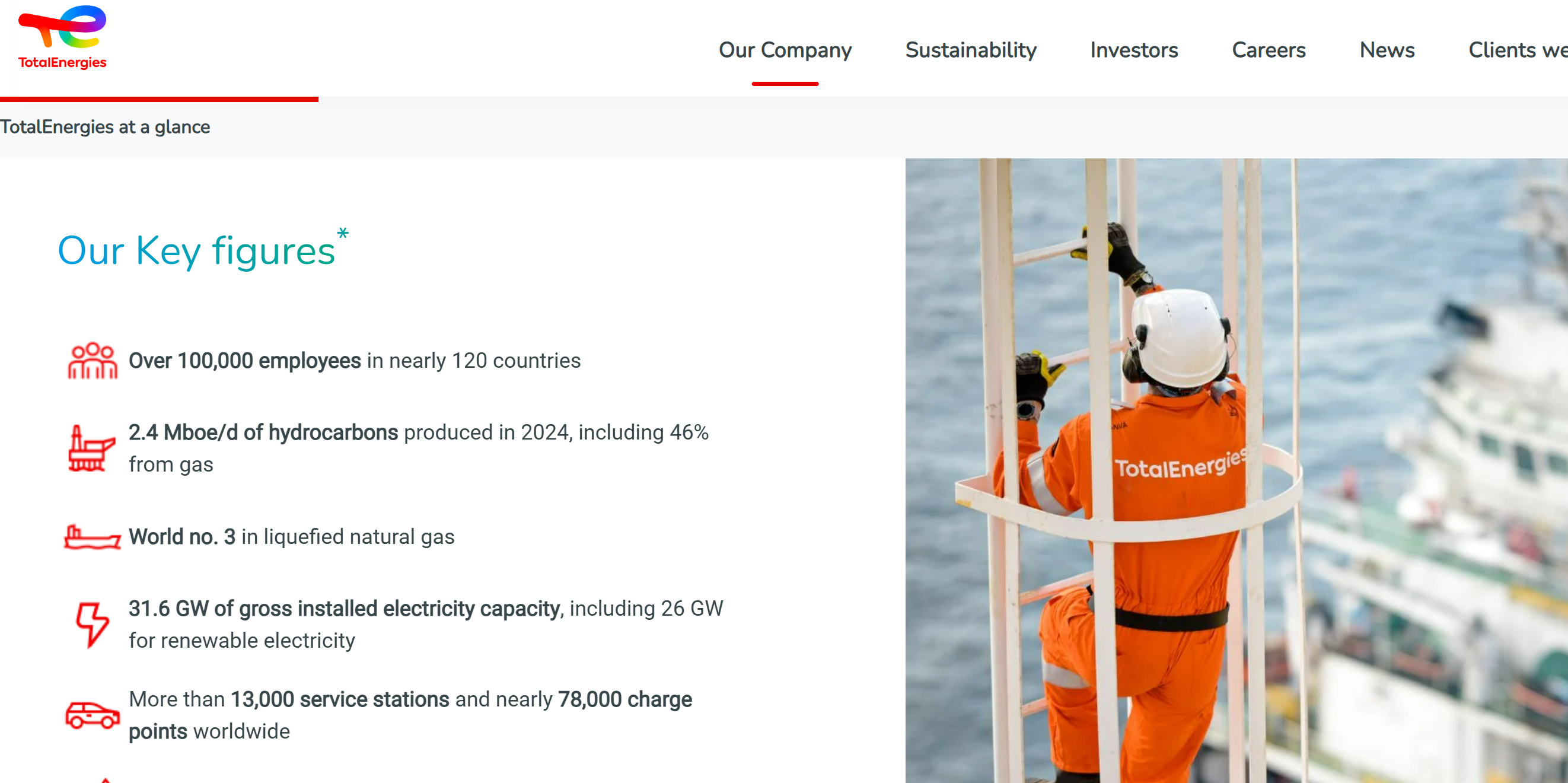Image resolution: width=1568 pixels, height=783 pixels.
Task: Click the worker climbing ladder photo
Action: point(1236,470)
